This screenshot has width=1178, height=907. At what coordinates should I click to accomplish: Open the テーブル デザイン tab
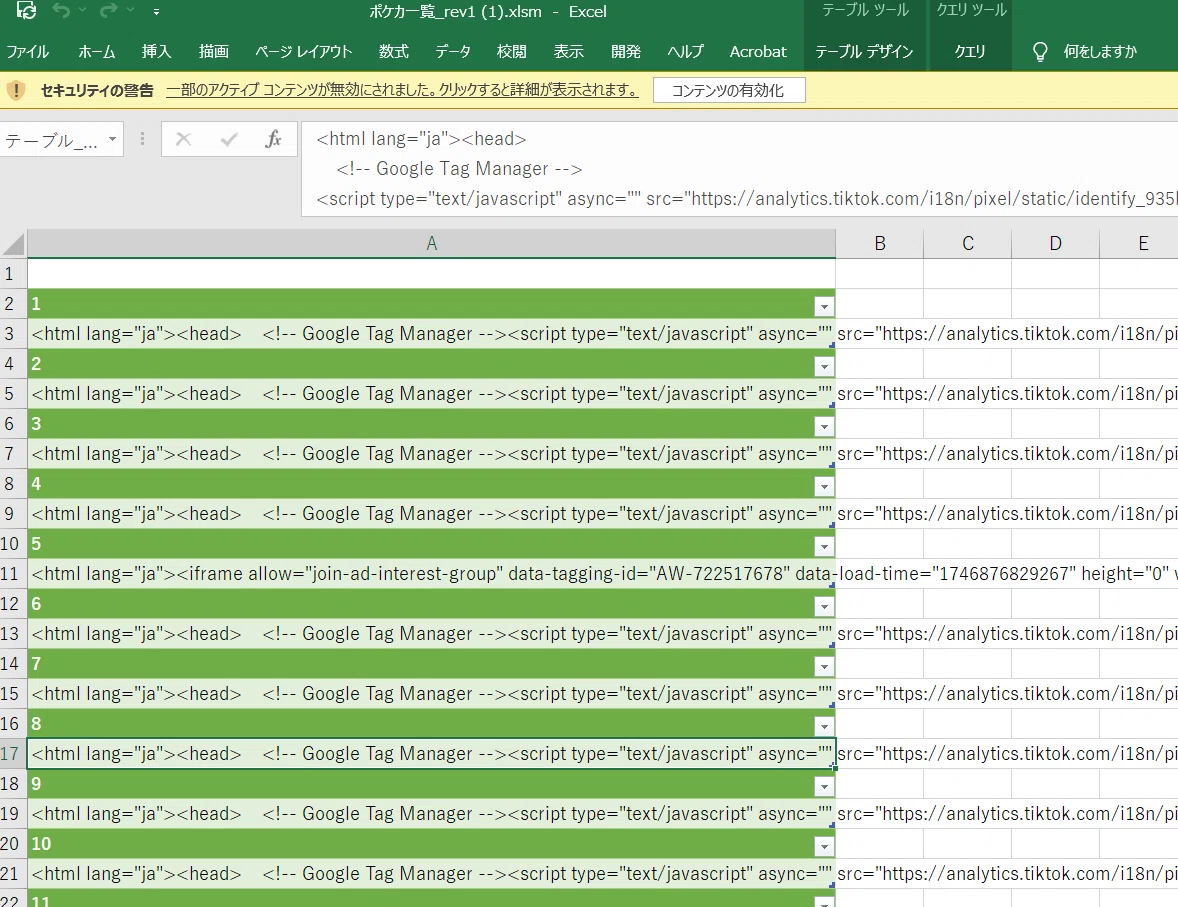coord(864,51)
